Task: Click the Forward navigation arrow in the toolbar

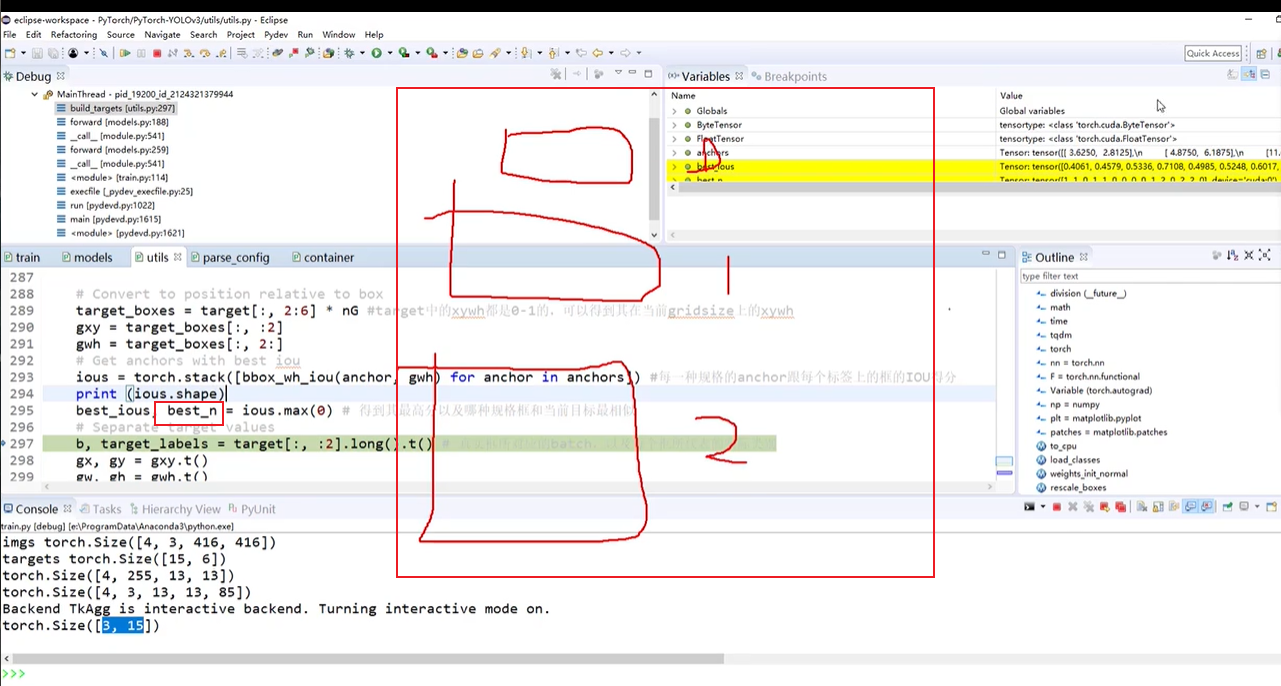Action: coord(625,53)
